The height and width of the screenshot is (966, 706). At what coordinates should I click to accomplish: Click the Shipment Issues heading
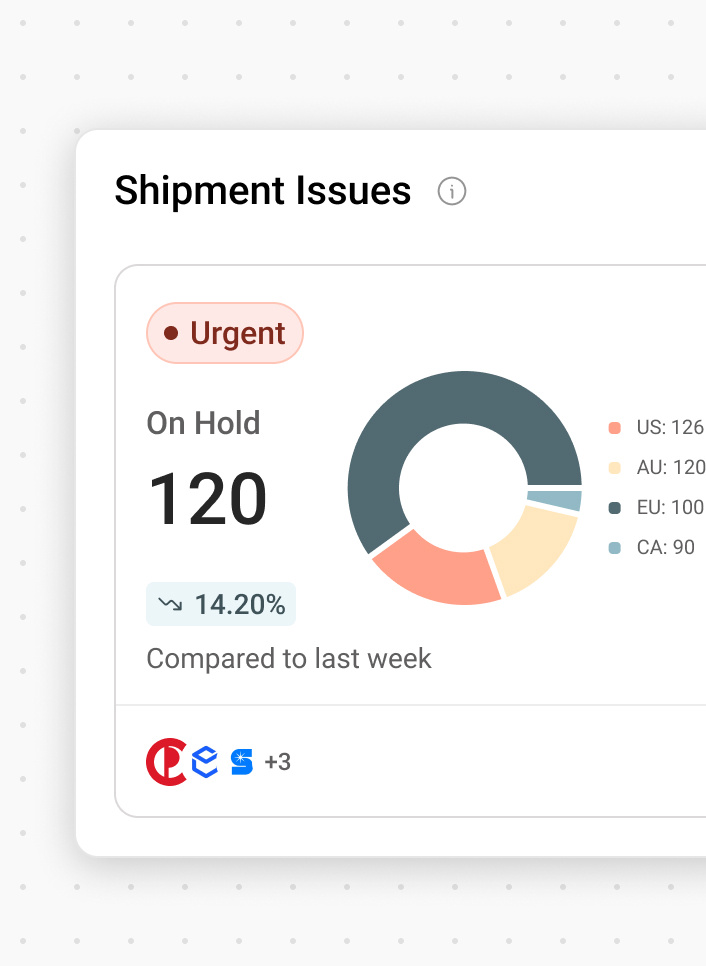[x=263, y=191]
